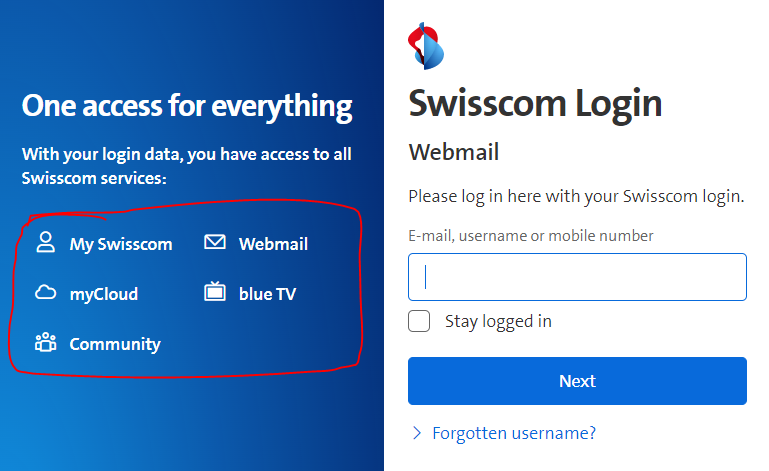Viewport: 769px width, 471px height.
Task: Click the One access for everything heading
Action: [187, 106]
